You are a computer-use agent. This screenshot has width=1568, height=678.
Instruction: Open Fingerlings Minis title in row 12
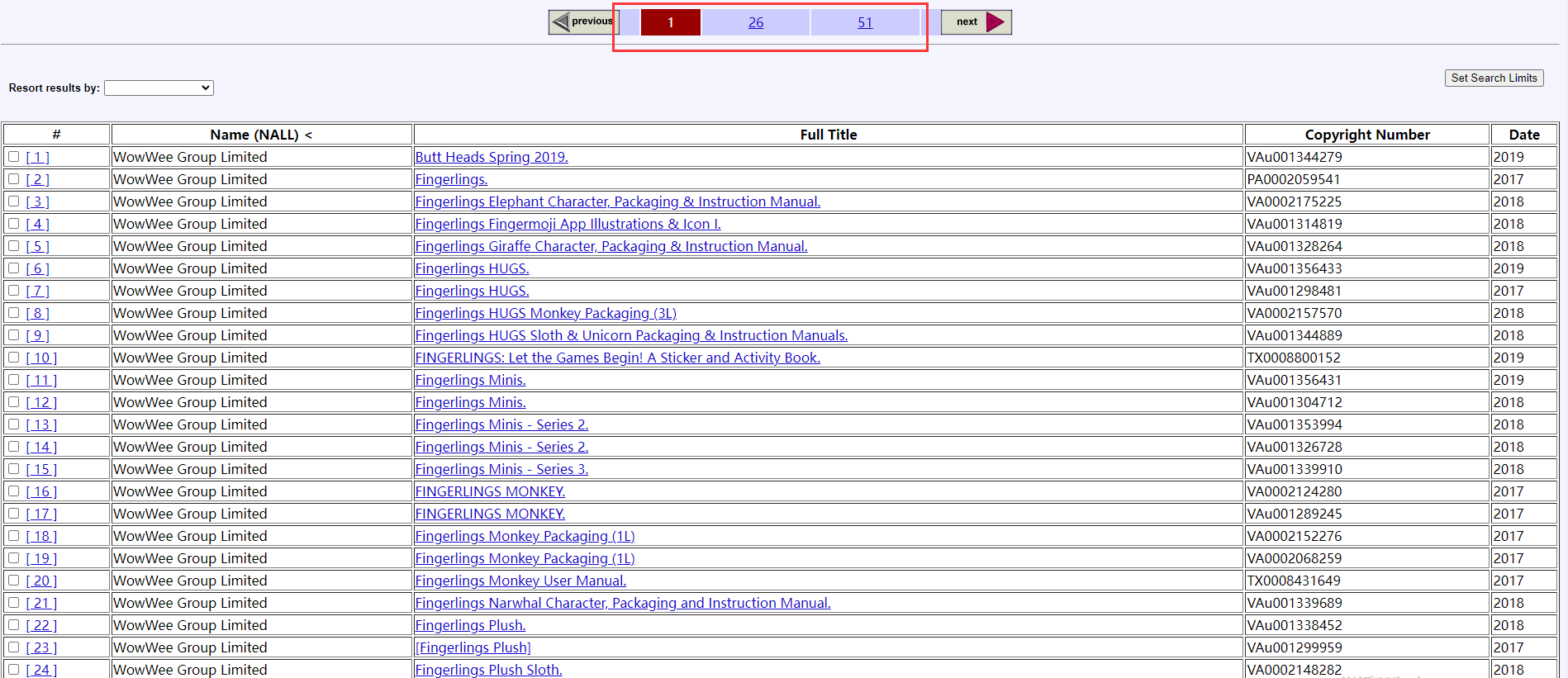pos(470,402)
